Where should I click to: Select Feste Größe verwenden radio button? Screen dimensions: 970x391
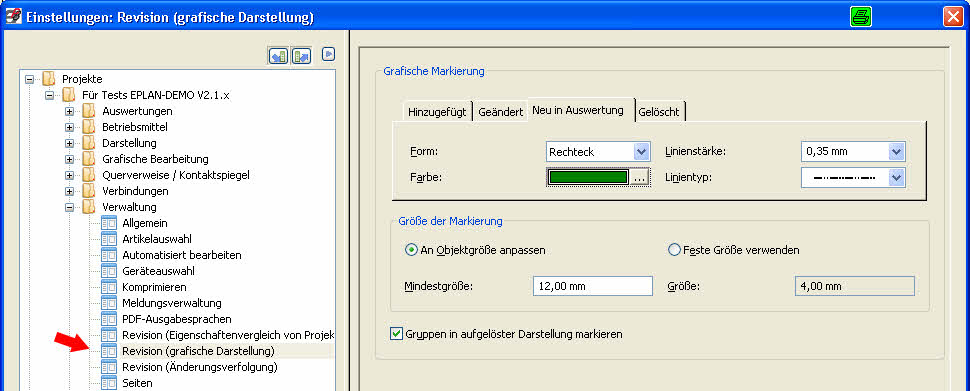pyautogui.click(x=674, y=250)
